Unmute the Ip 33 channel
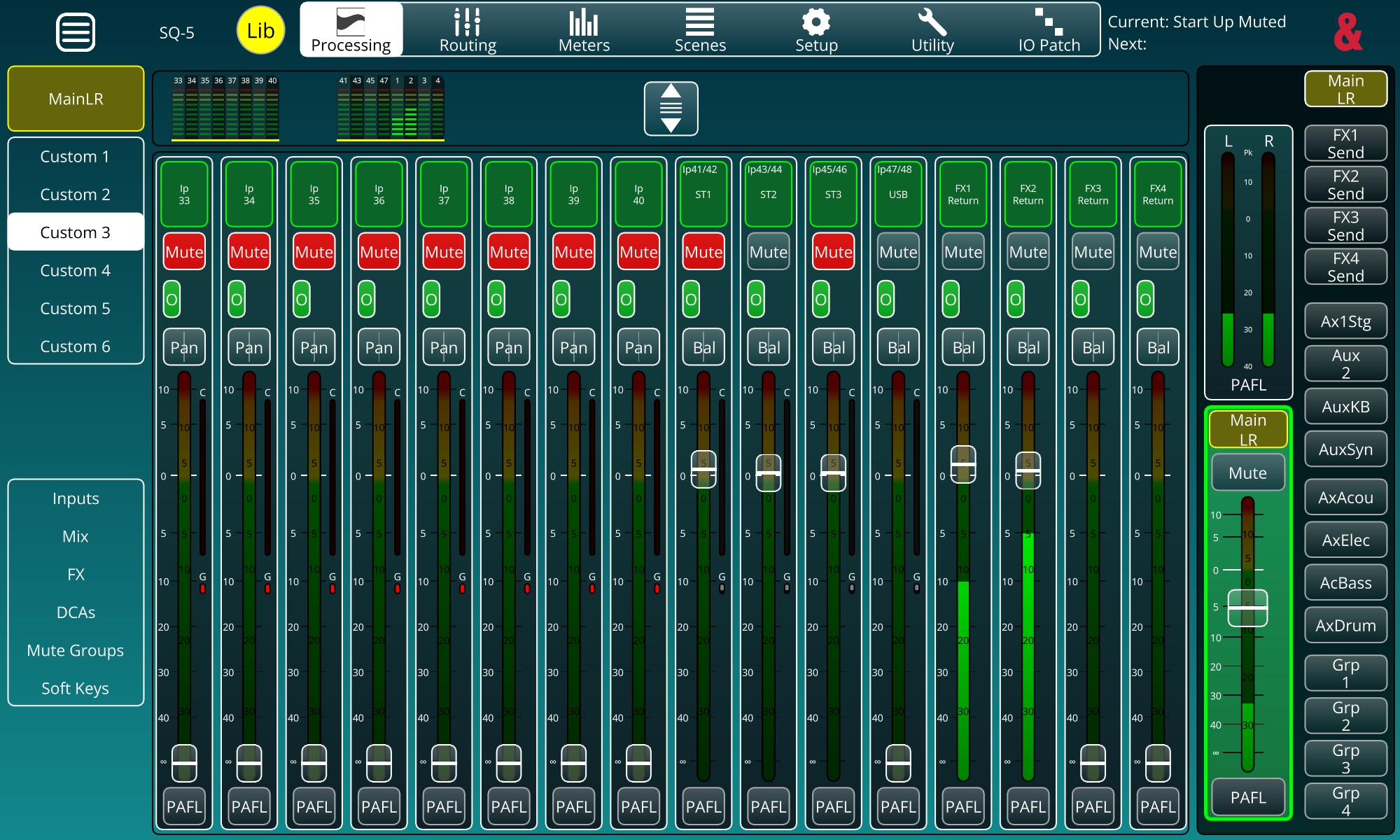 [x=184, y=252]
